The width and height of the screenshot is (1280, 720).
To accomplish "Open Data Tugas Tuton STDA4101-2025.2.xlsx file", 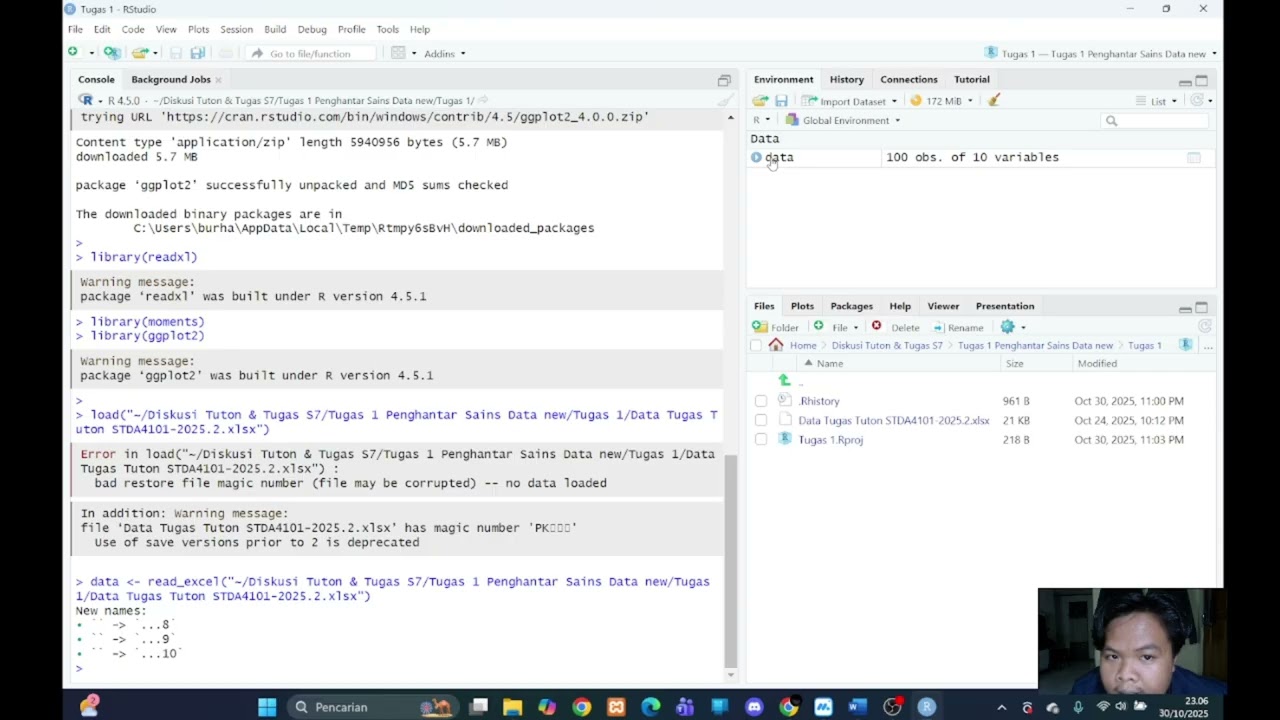I will [x=893, y=420].
